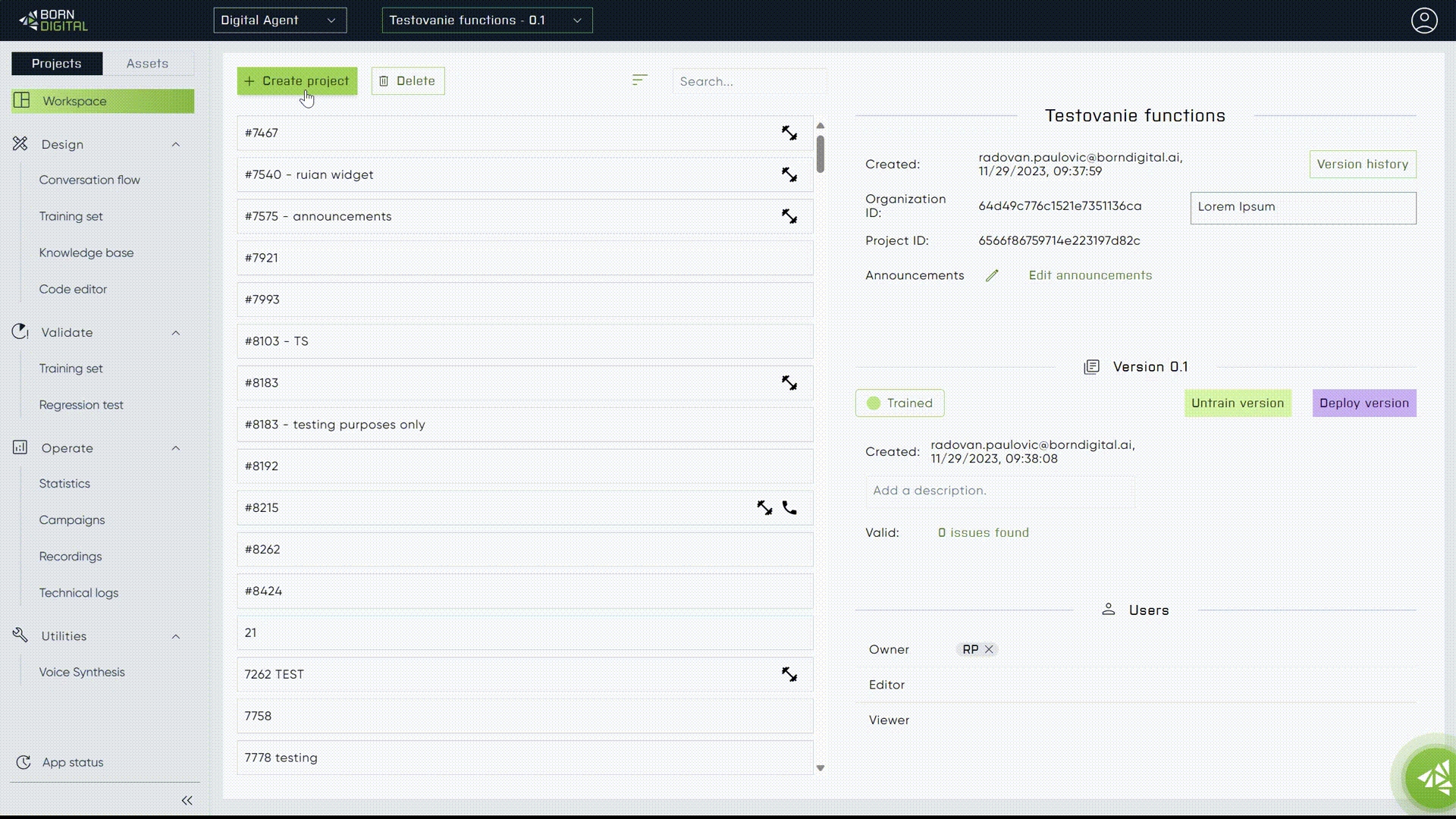
Task: Open Edit announcements link
Action: pyautogui.click(x=1090, y=276)
